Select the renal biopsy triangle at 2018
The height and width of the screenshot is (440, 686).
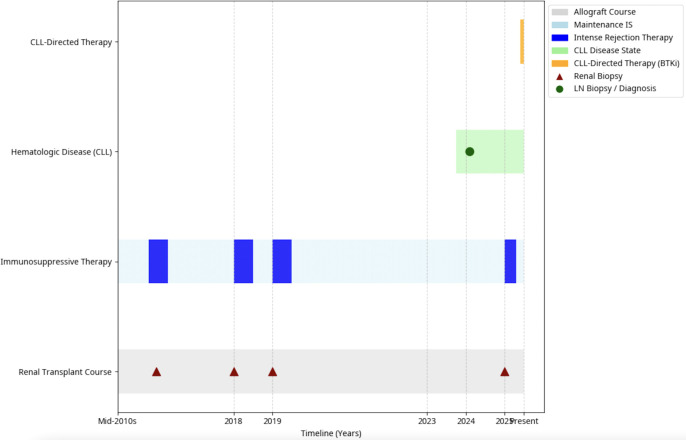[234, 372]
